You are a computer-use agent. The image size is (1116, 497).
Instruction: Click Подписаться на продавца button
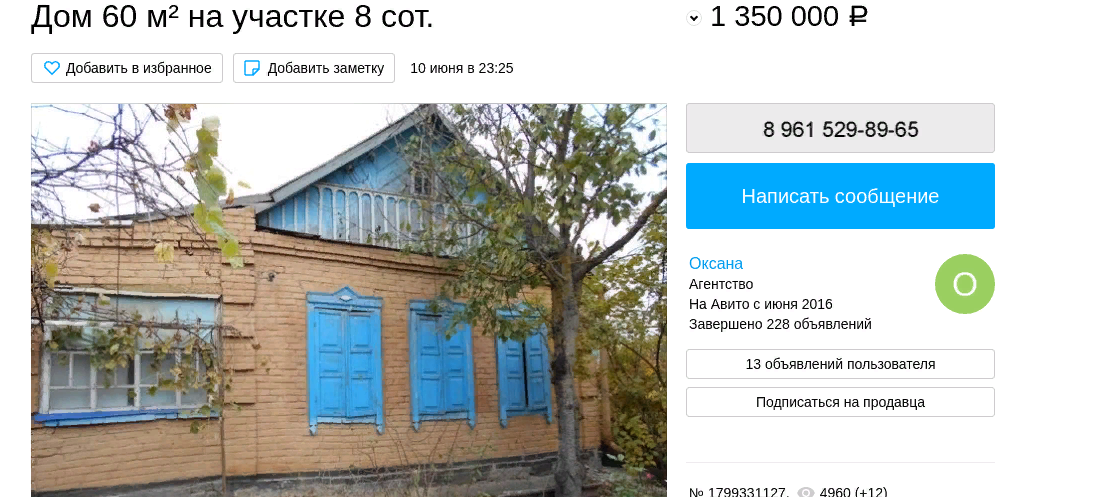tap(840, 402)
